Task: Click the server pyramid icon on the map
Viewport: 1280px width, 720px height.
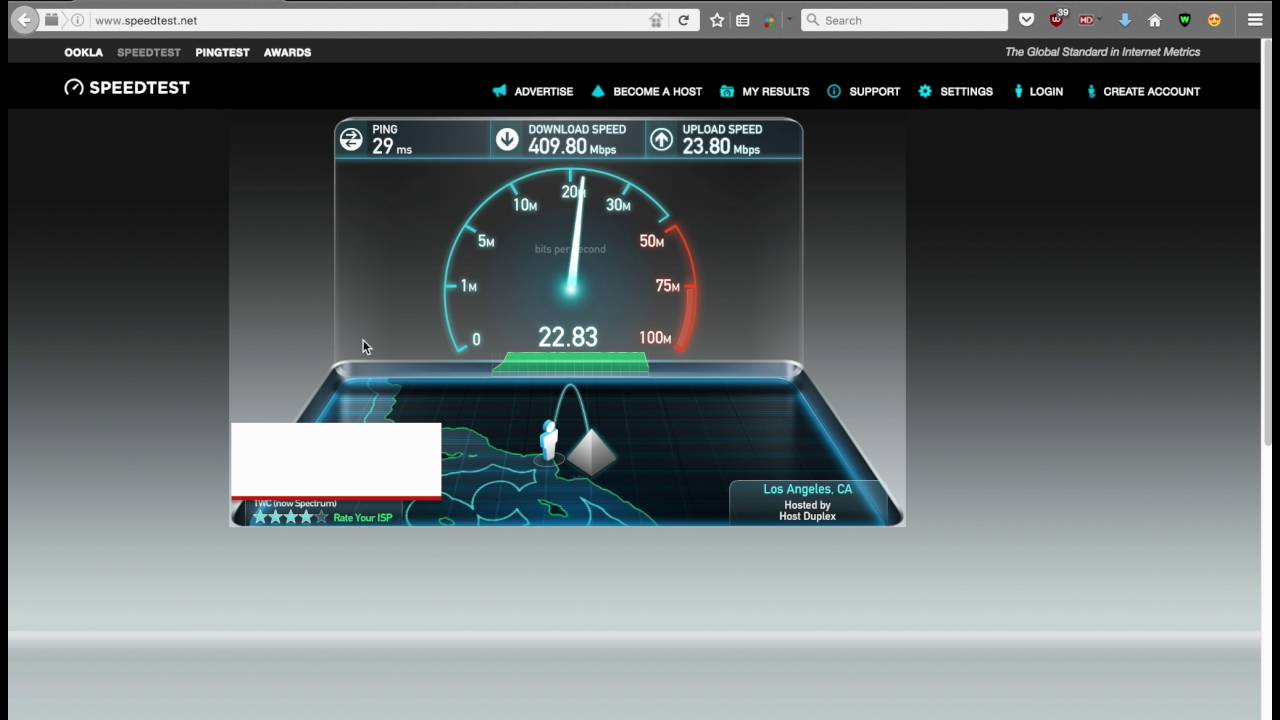Action: point(591,453)
